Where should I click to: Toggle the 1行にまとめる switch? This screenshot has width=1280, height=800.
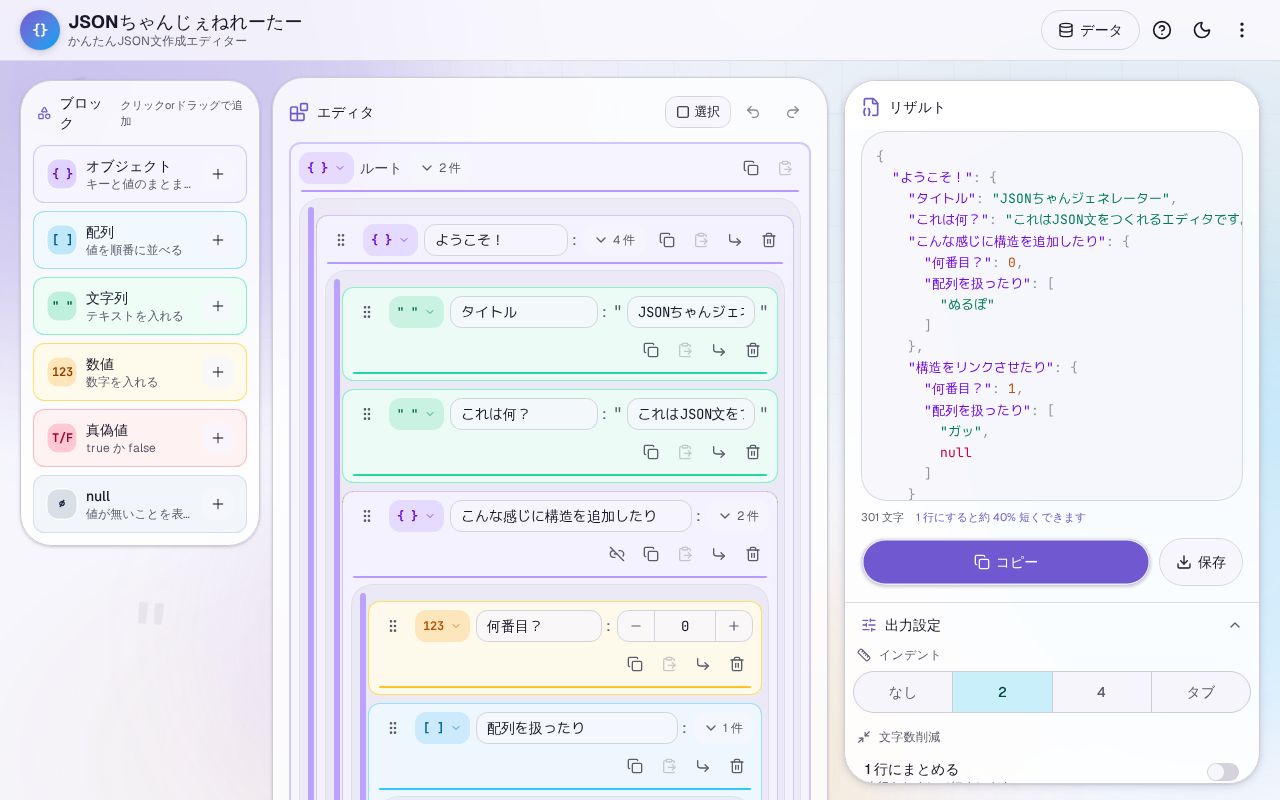point(1223,772)
